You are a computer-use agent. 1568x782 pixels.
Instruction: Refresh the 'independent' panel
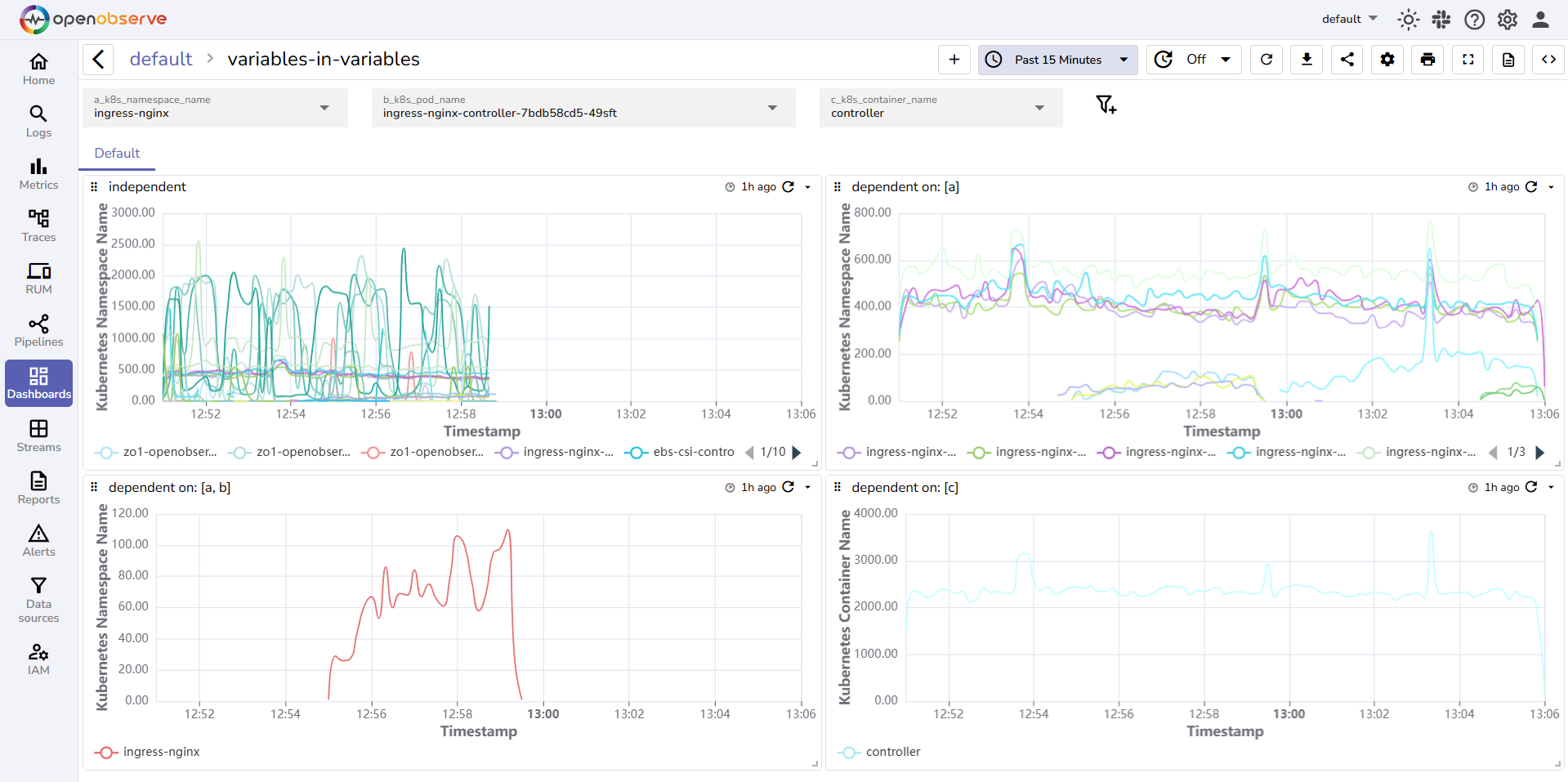[787, 186]
